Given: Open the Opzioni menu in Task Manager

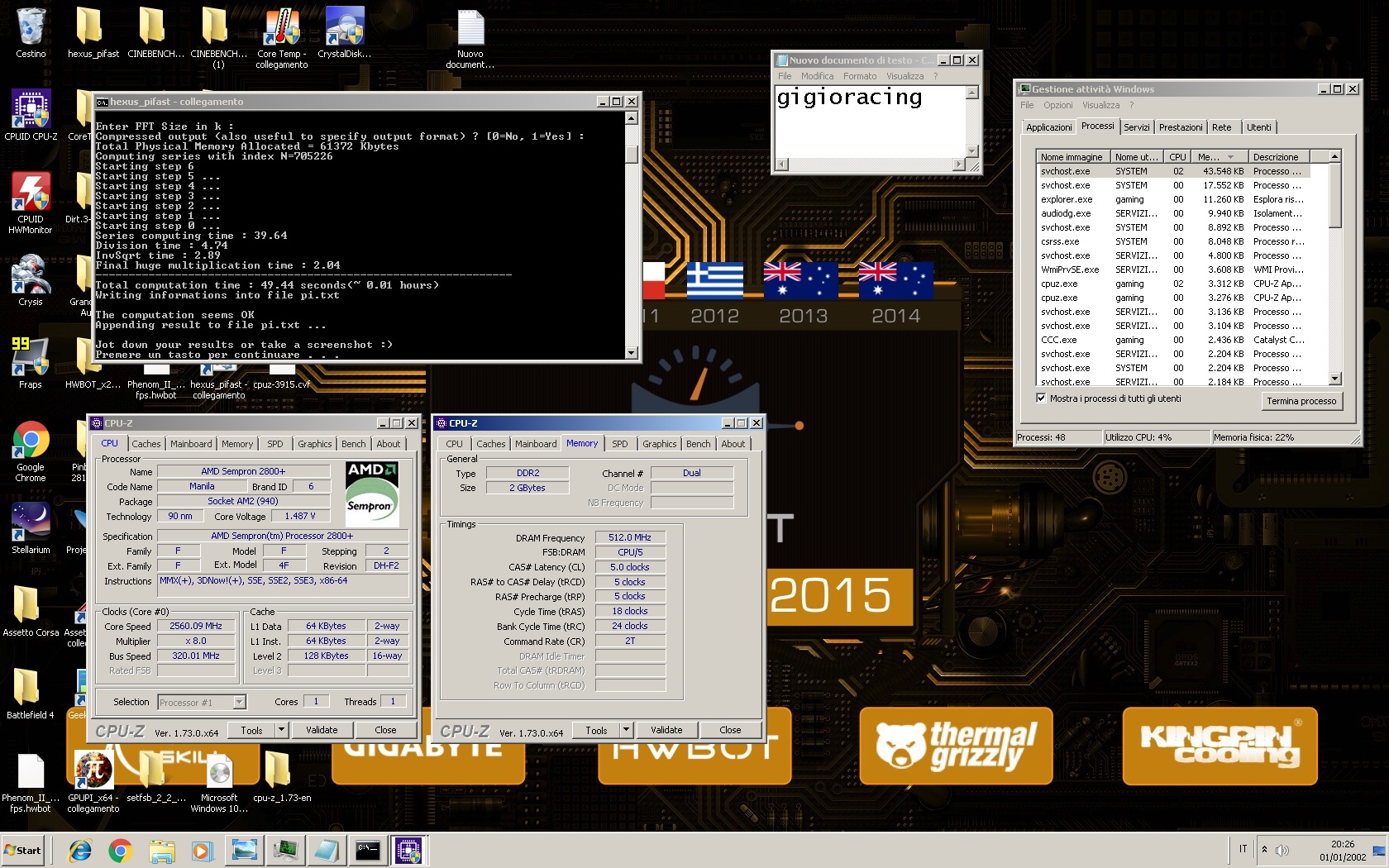Looking at the screenshot, I should point(1057,105).
